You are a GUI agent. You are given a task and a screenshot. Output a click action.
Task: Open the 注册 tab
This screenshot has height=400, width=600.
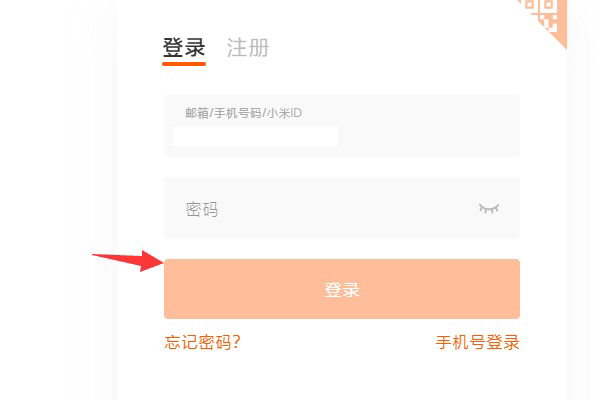point(247,48)
